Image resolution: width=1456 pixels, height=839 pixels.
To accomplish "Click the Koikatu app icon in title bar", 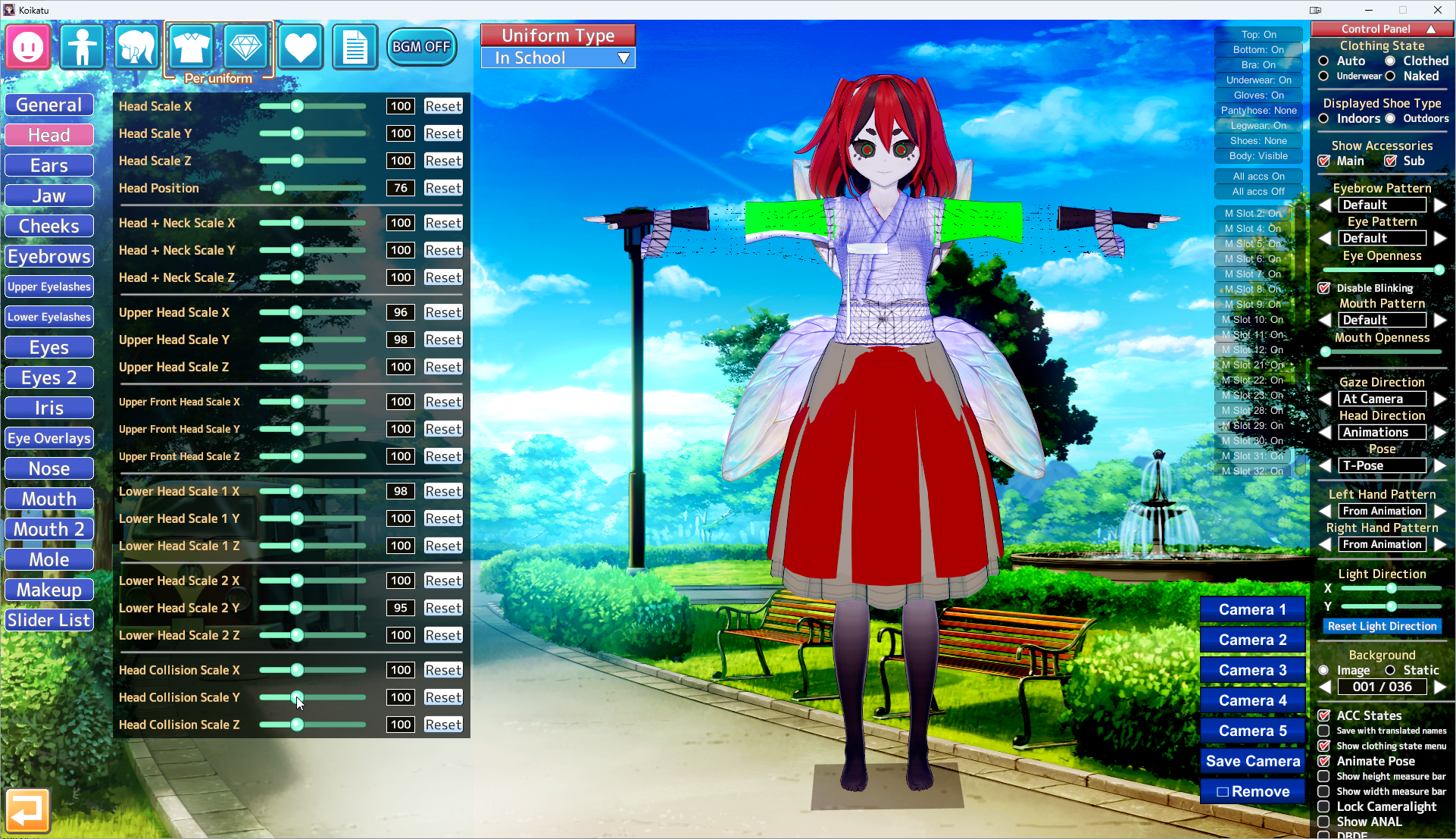I will (9, 10).
